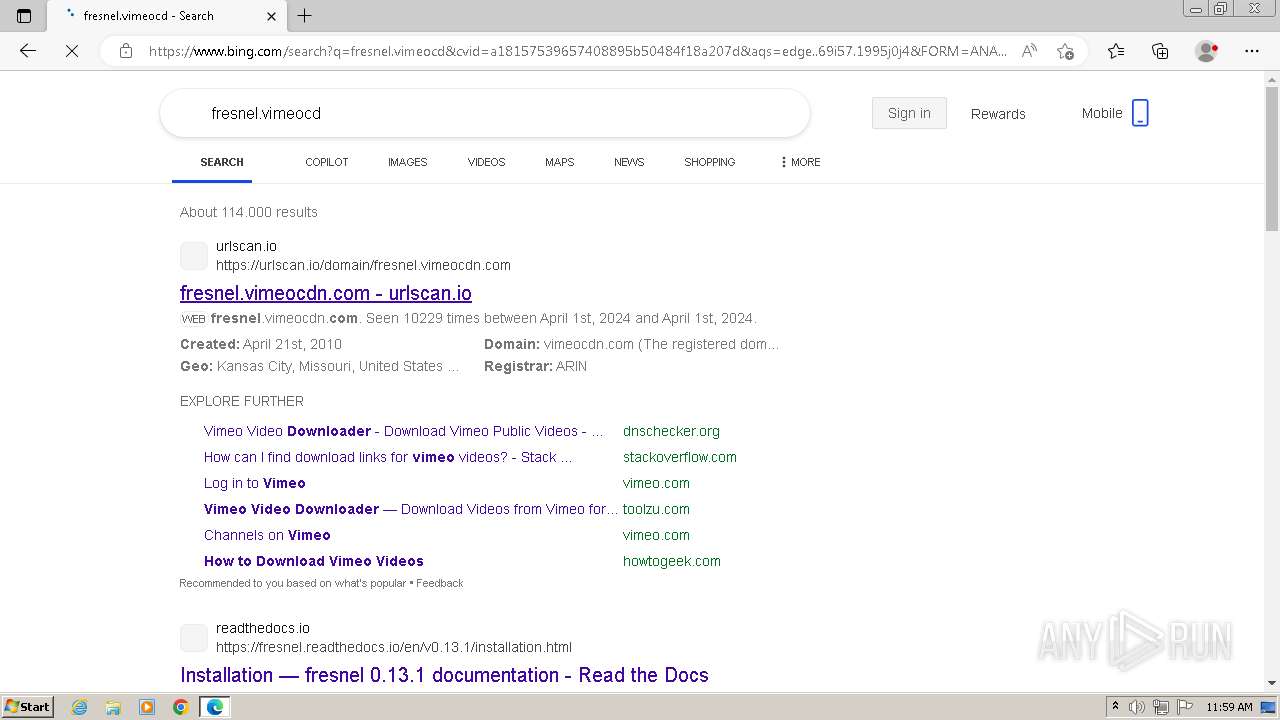Expand the MORE search categories menu
Image resolution: width=1280 pixels, height=720 pixels.
pyautogui.click(x=800, y=162)
